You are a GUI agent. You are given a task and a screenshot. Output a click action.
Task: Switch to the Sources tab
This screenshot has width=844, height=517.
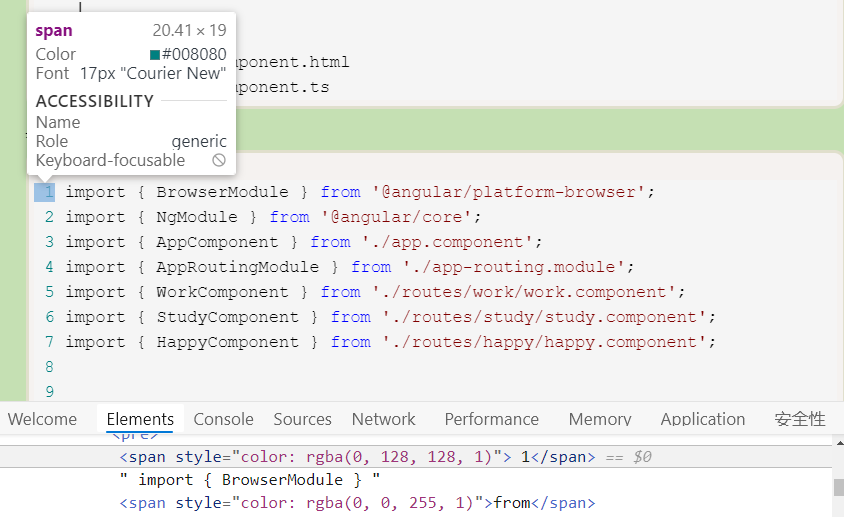pyautogui.click(x=303, y=419)
